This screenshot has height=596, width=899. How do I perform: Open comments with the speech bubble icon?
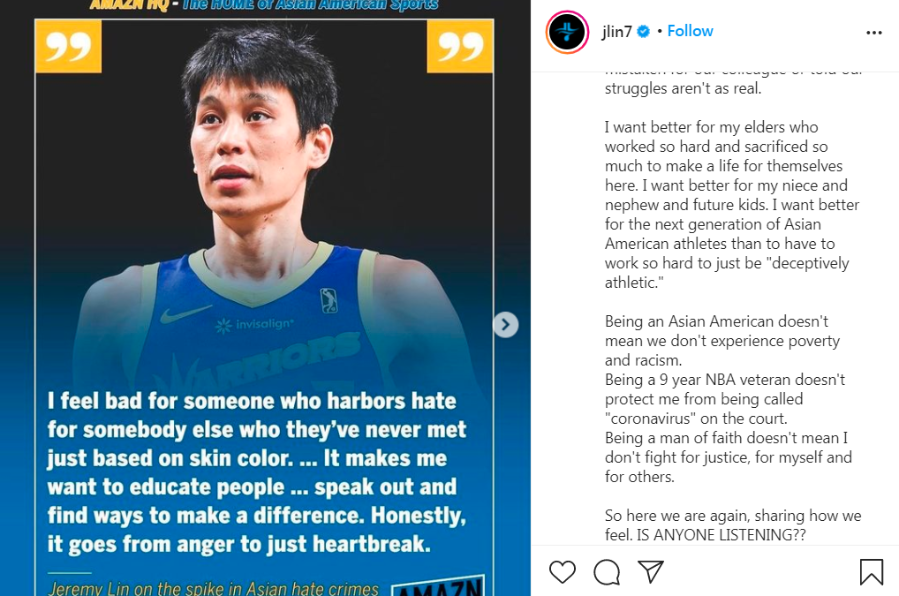607,572
